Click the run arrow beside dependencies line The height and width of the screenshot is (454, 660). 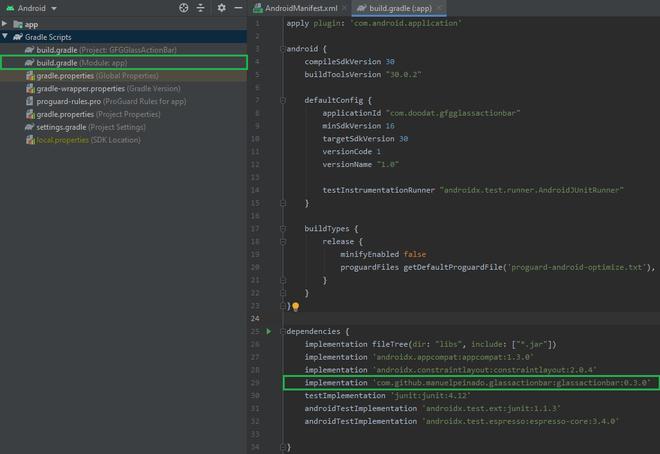click(x=268, y=331)
